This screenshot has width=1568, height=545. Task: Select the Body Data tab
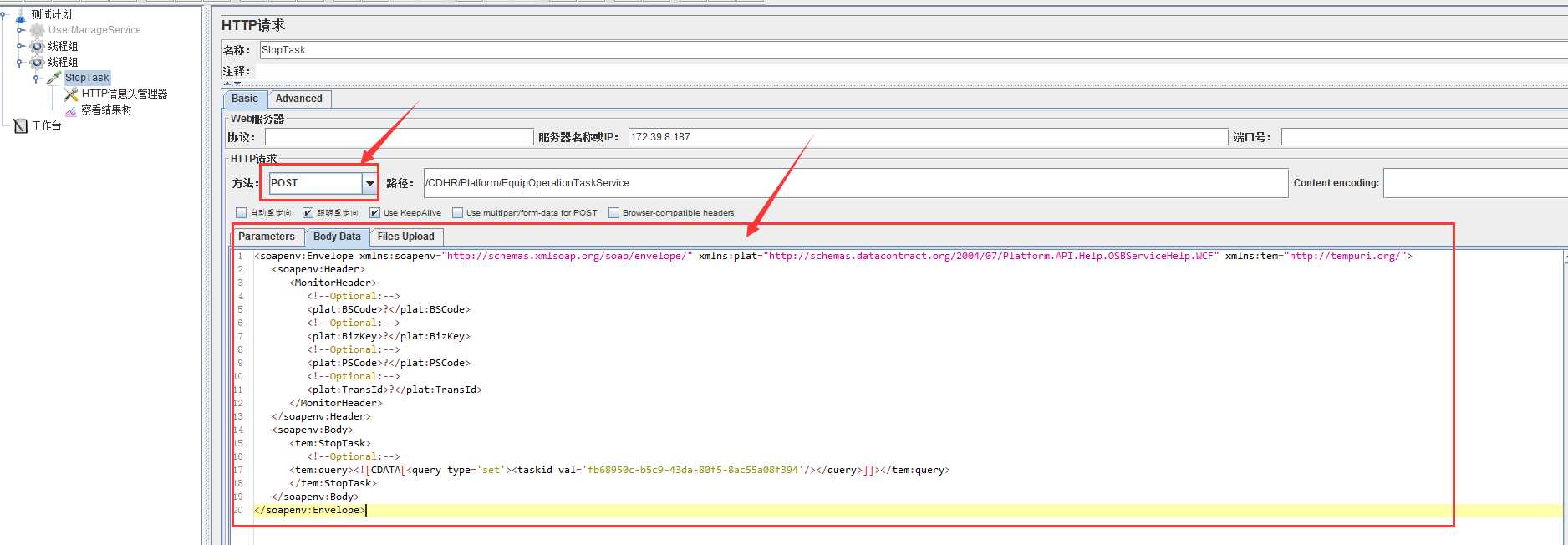pos(337,237)
